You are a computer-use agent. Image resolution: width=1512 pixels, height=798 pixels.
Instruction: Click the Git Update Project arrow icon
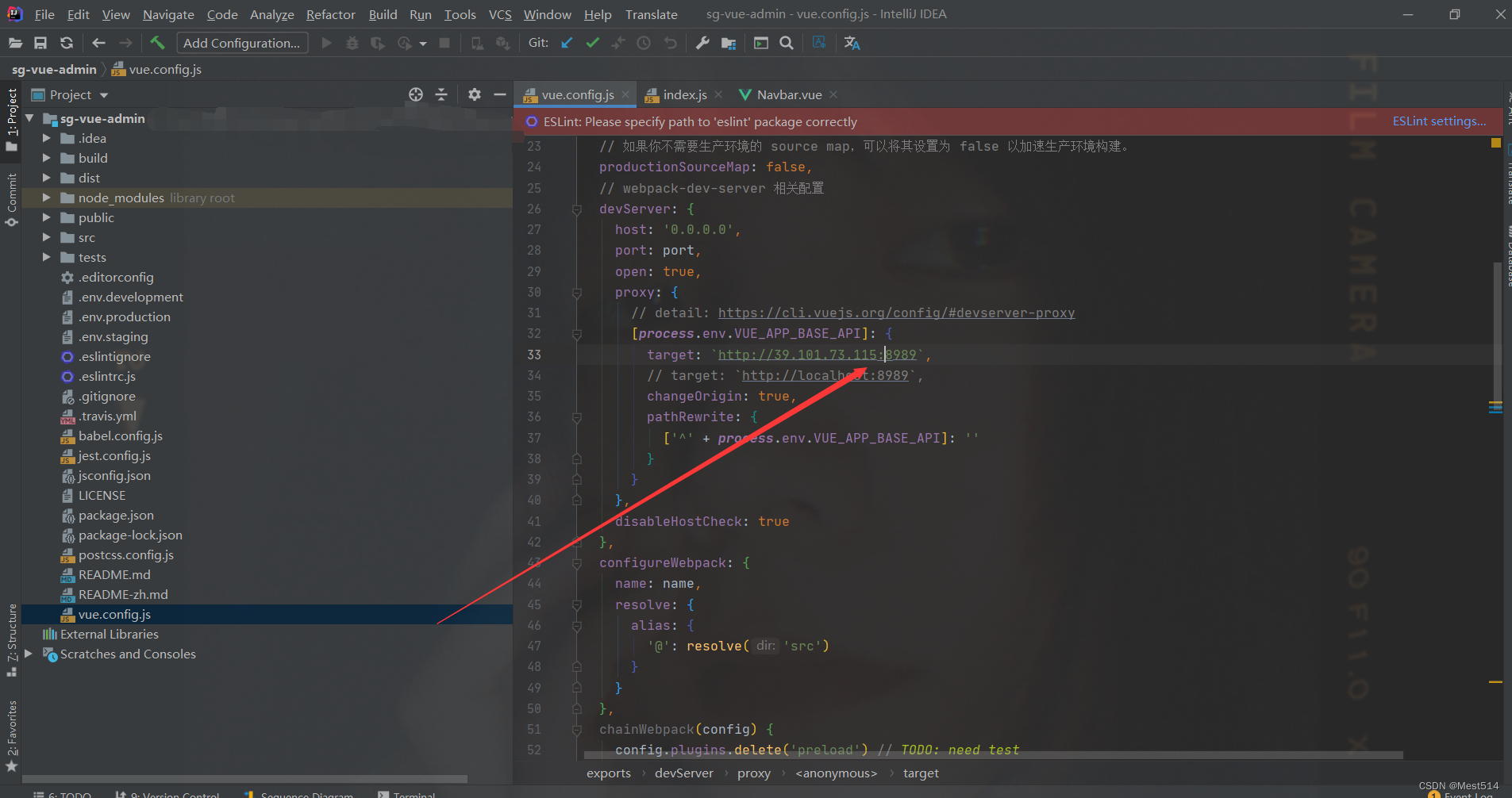[566, 43]
